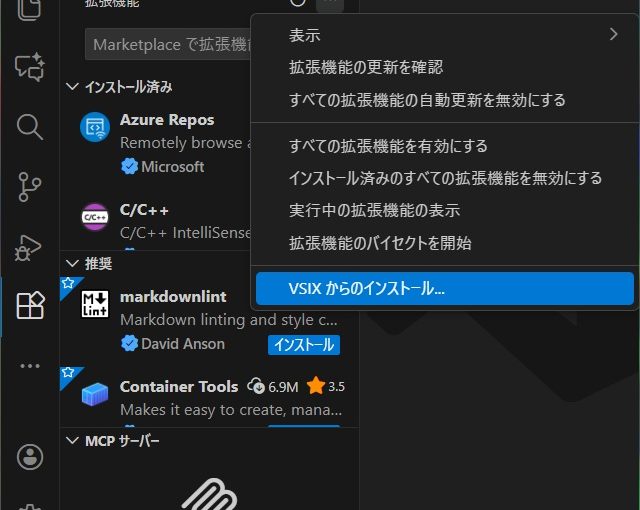Select 拡張機能のバイセクトを開始
The width and height of the screenshot is (640, 510).
tap(445, 243)
